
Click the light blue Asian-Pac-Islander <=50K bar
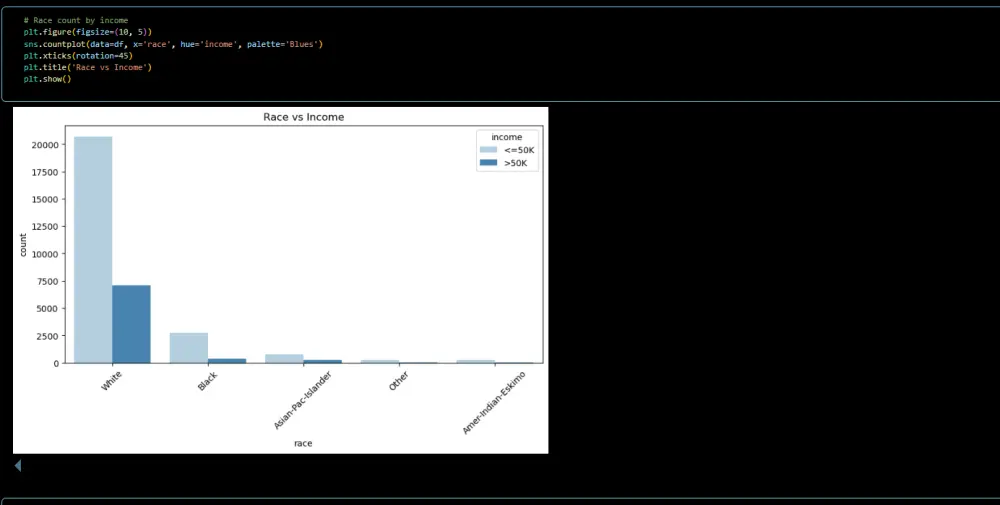point(284,359)
